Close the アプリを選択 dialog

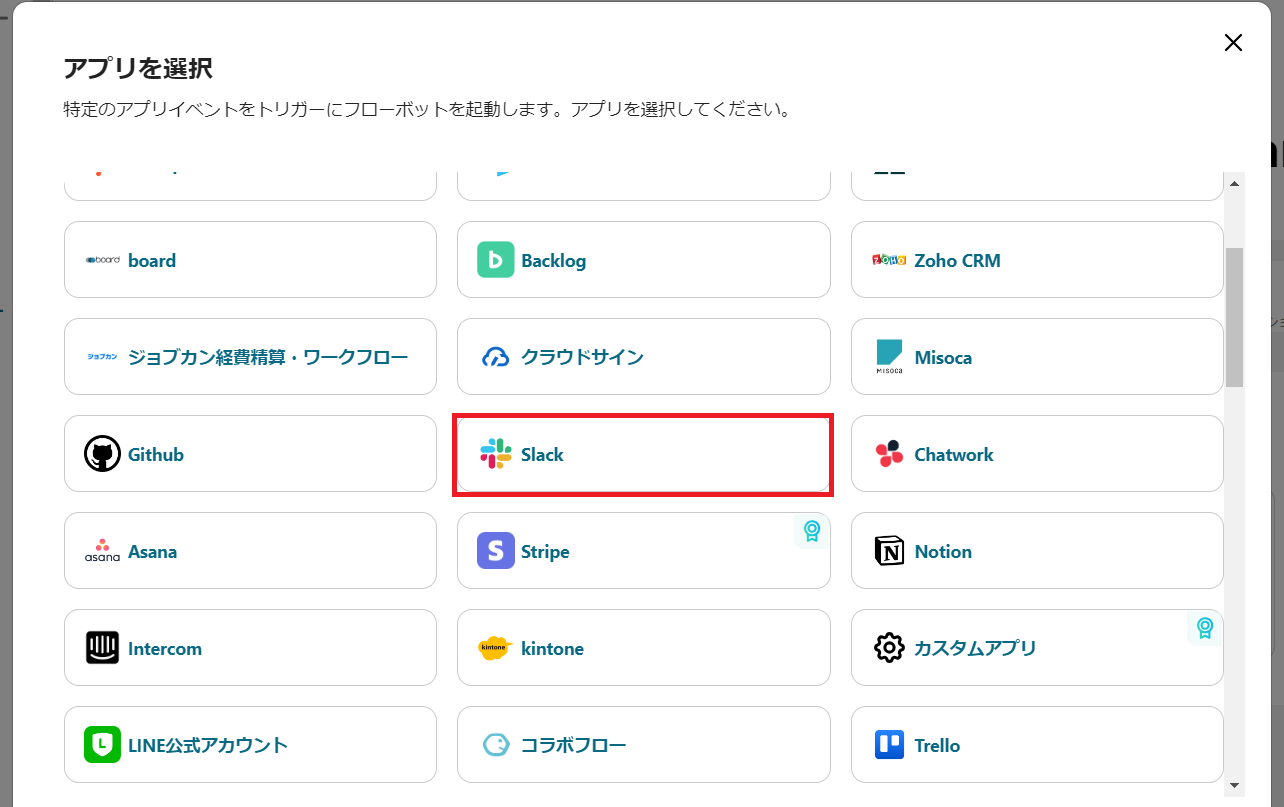tap(1233, 42)
